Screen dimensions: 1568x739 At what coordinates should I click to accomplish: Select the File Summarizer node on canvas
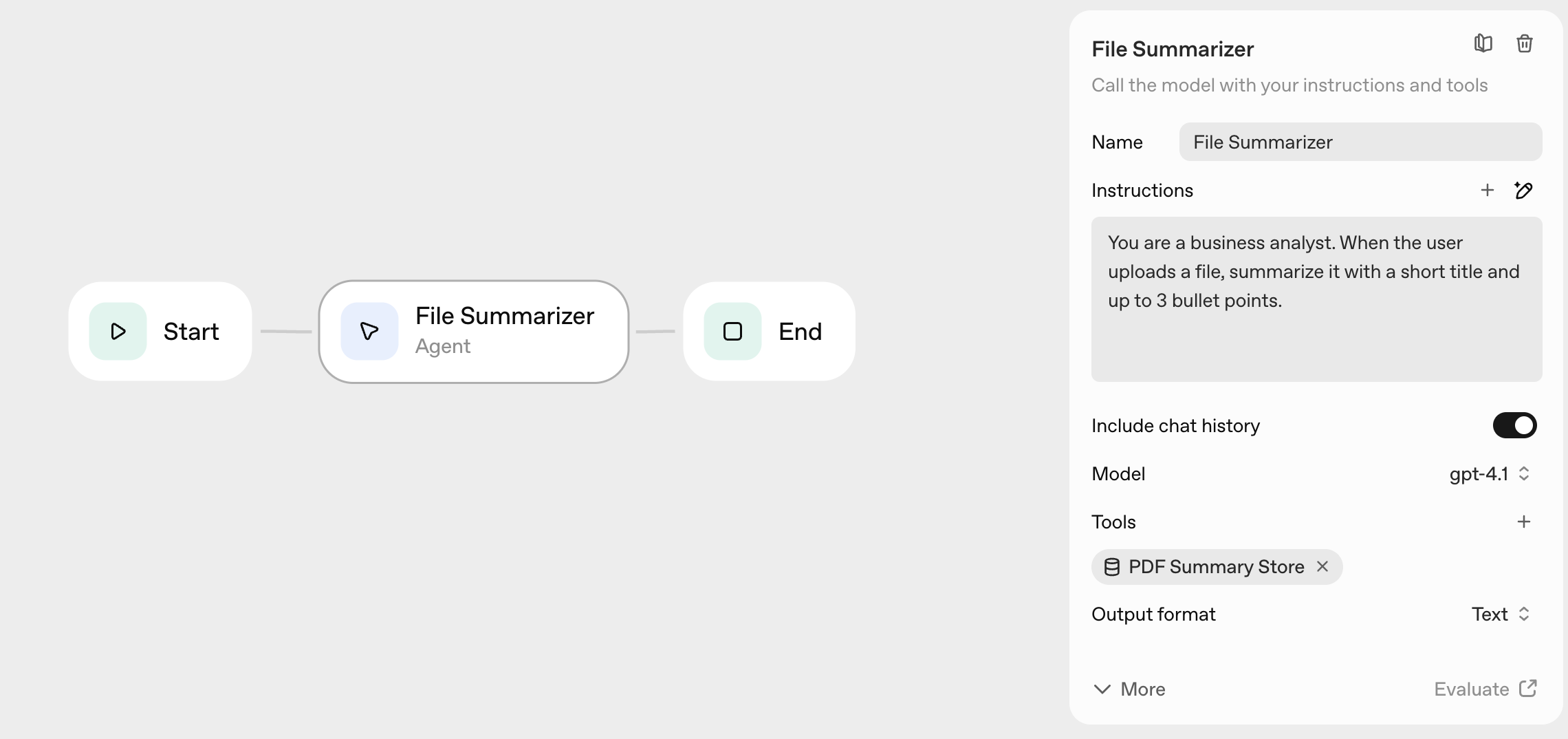click(x=474, y=331)
